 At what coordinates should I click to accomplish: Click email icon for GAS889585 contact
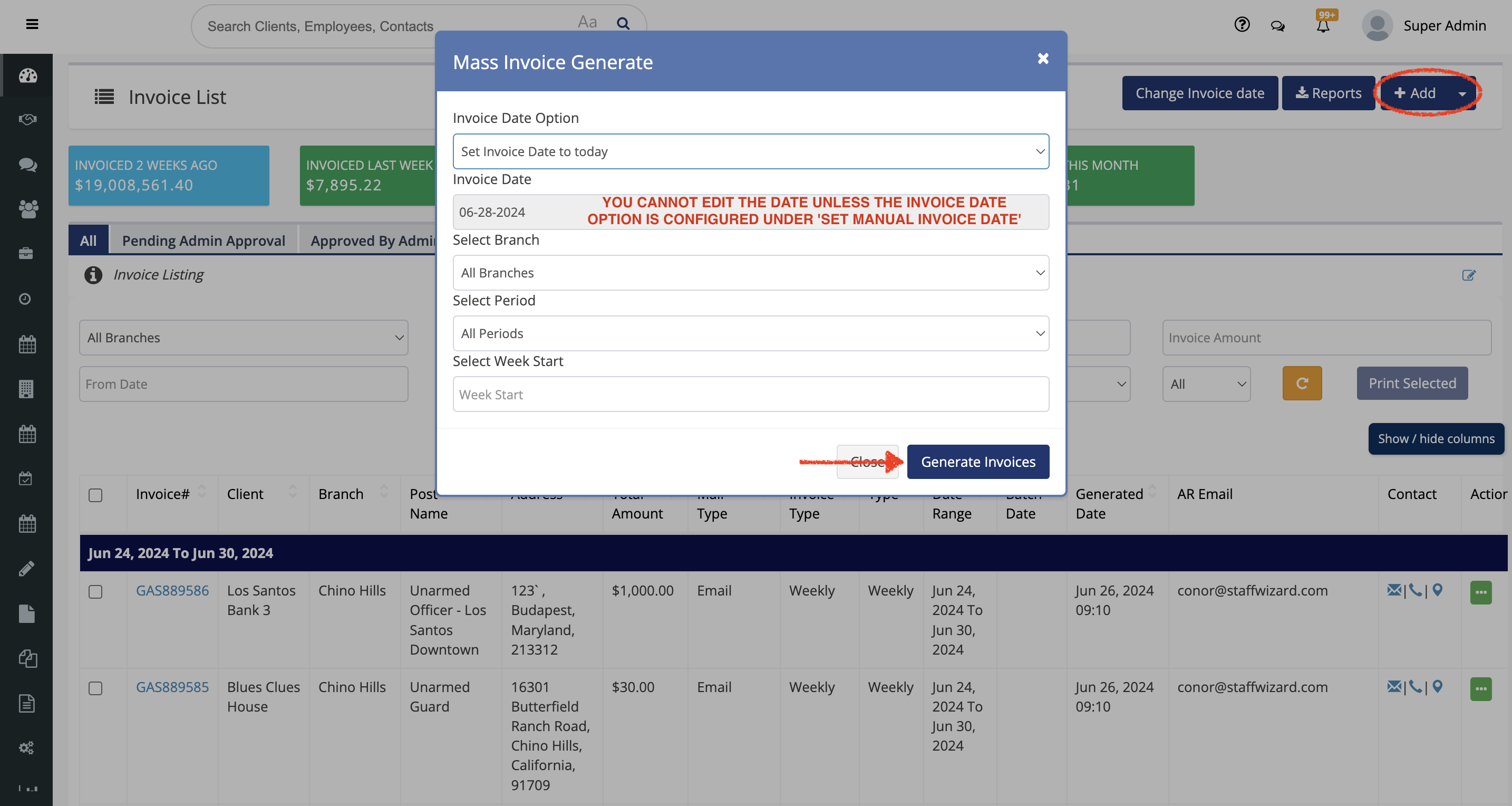pos(1393,686)
